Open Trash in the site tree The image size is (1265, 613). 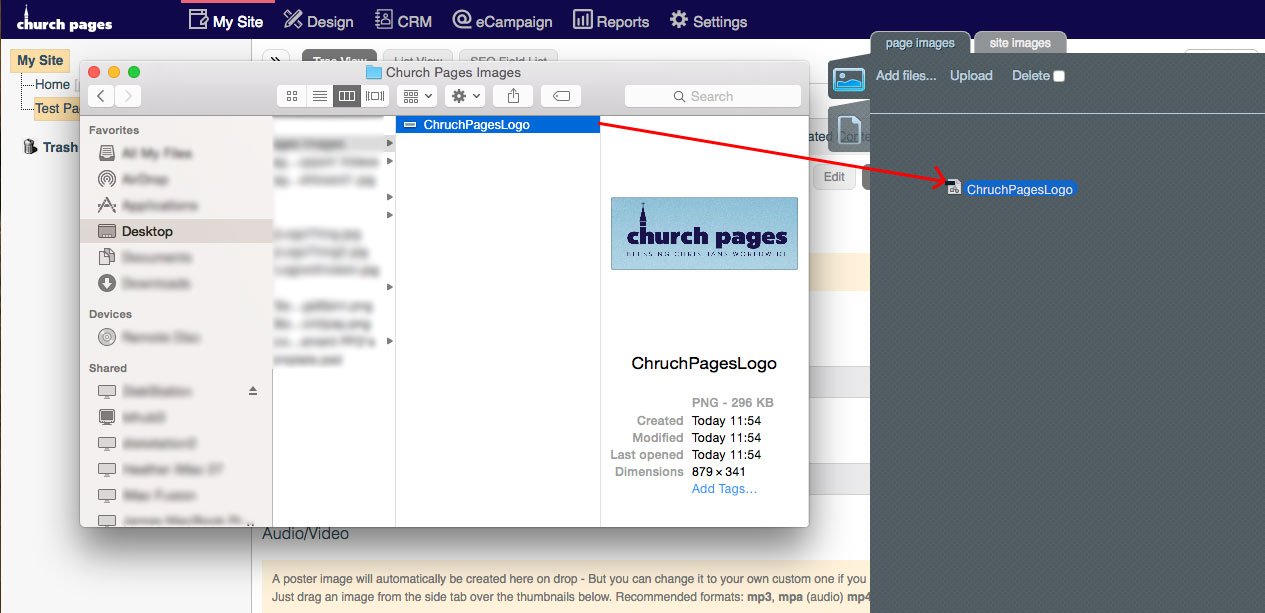[60, 147]
